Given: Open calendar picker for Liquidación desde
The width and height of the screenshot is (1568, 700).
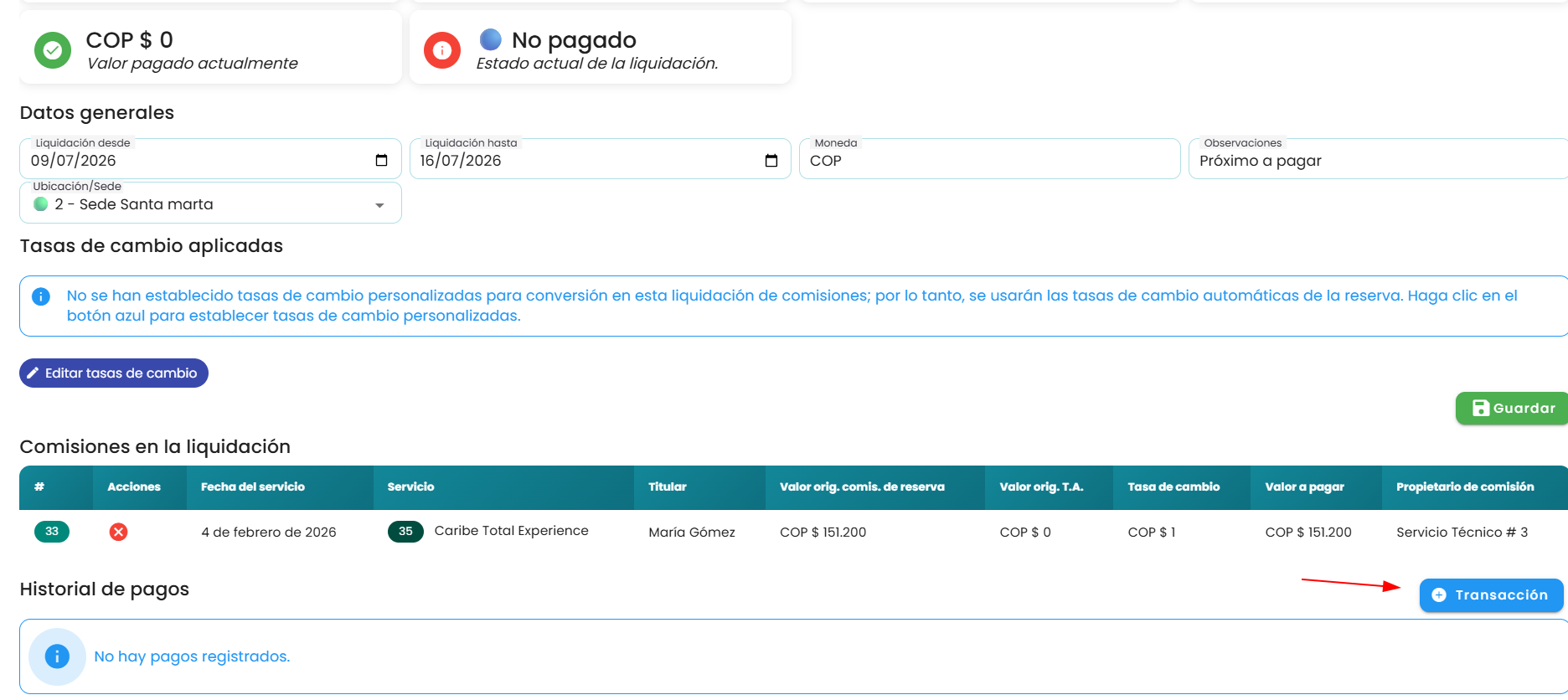Looking at the screenshot, I should (x=381, y=160).
